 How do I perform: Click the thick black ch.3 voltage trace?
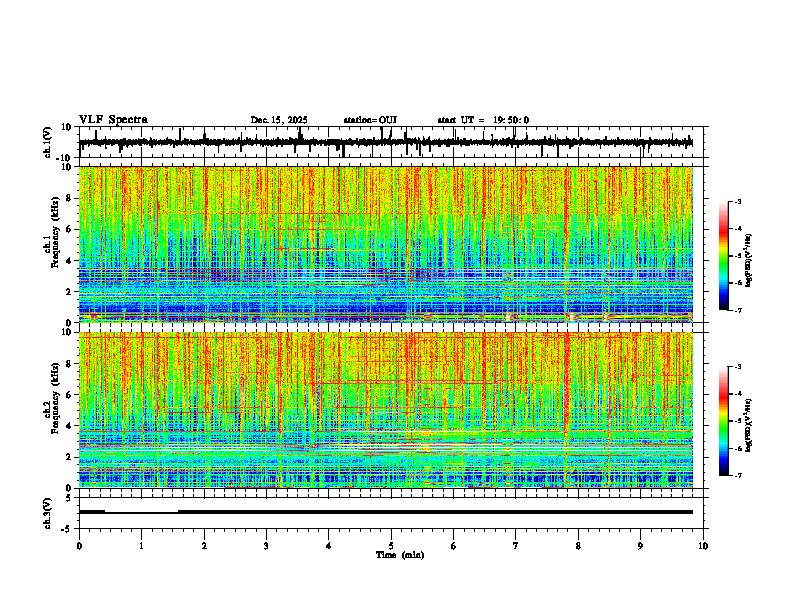(x=386, y=512)
